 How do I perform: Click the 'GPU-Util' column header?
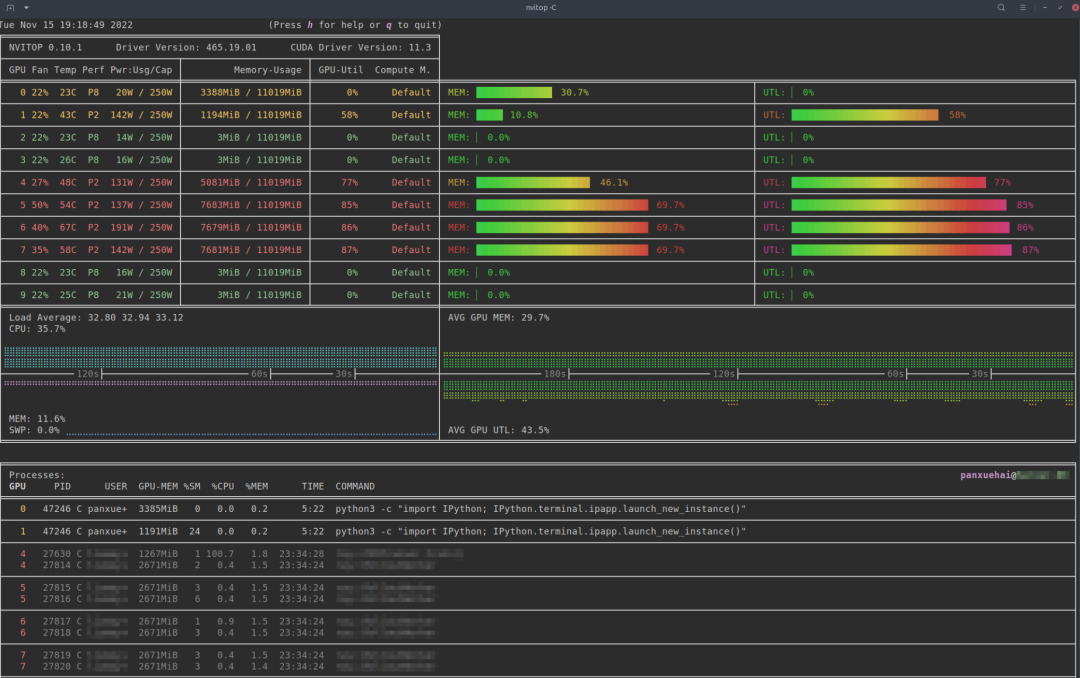point(340,70)
